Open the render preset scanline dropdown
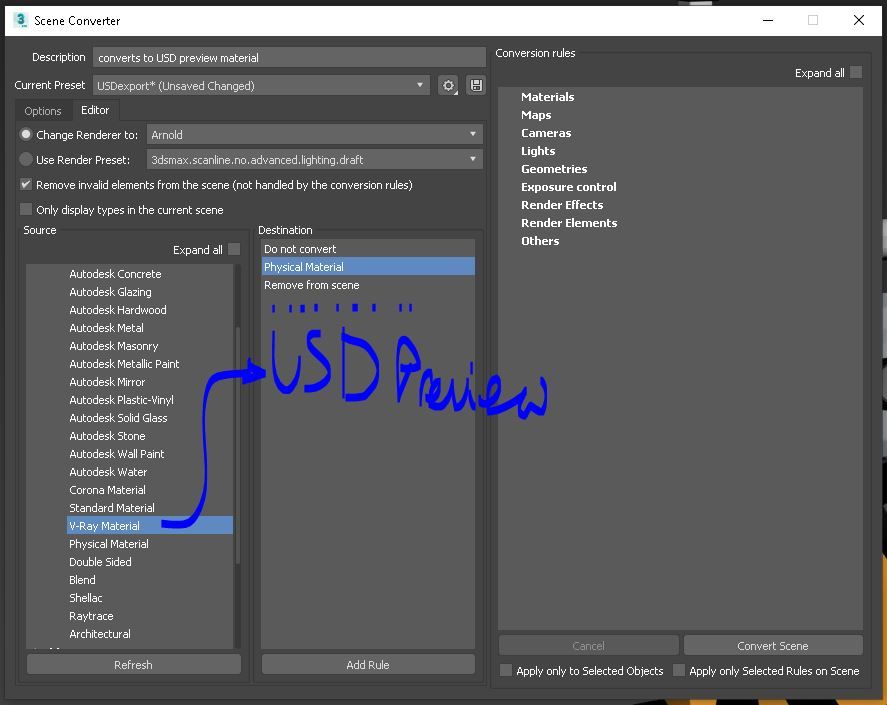The height and width of the screenshot is (705, 887). click(315, 160)
